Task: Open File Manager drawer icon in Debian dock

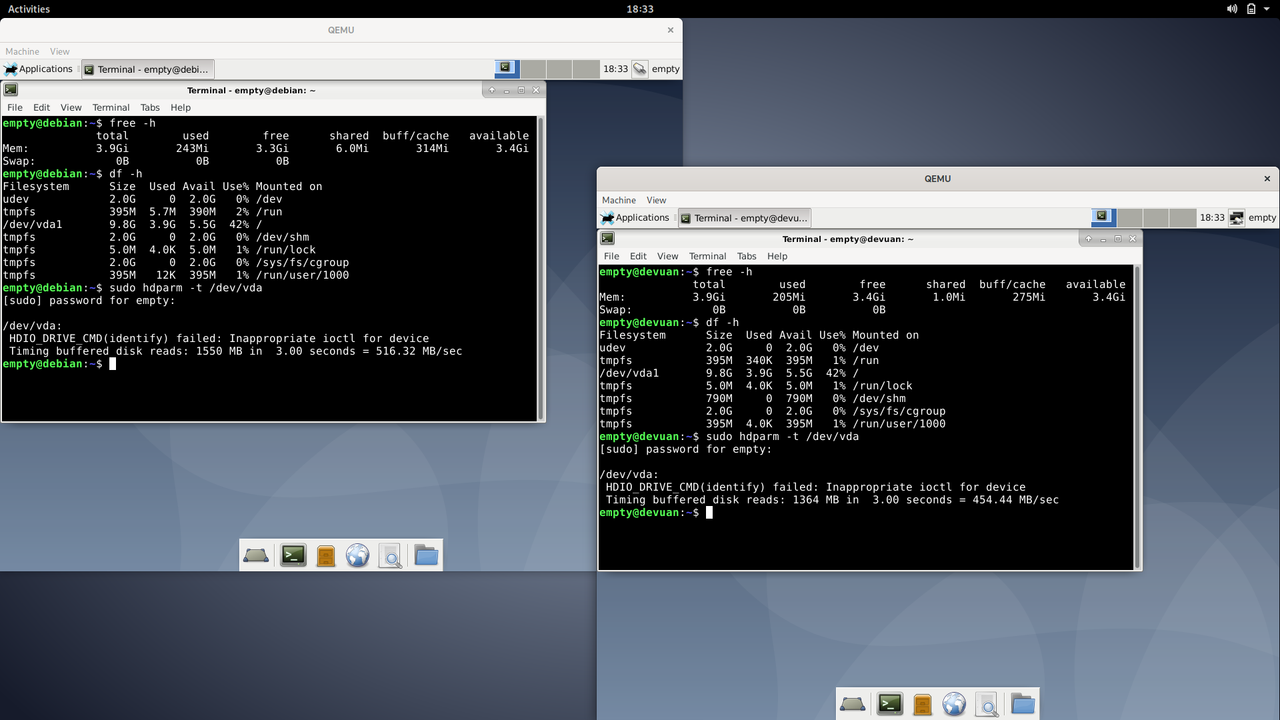Action: [x=325, y=556]
